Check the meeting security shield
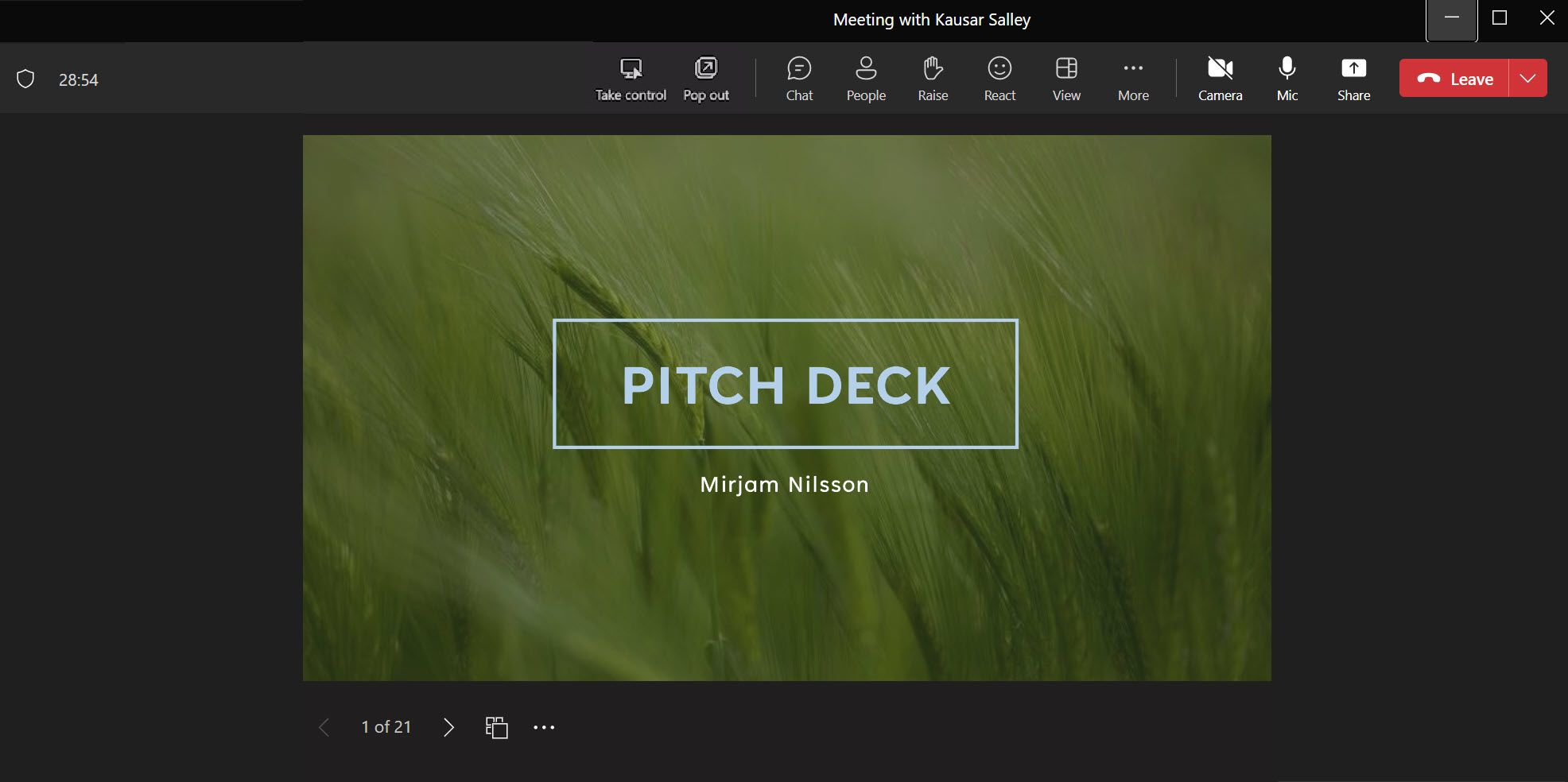 [x=26, y=78]
